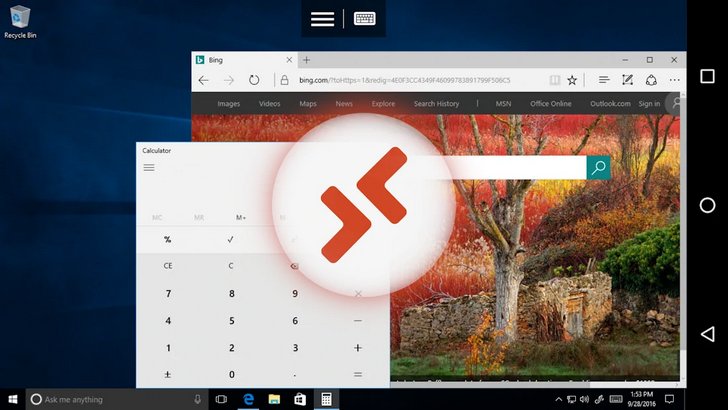Click digit 9 in Calculator
Viewport: 728px width, 410px height.
coord(295,293)
